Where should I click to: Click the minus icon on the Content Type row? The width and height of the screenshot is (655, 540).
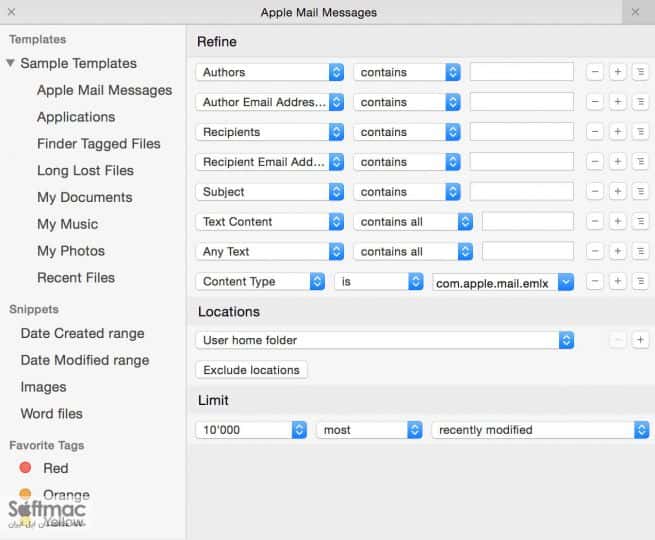[x=595, y=281]
